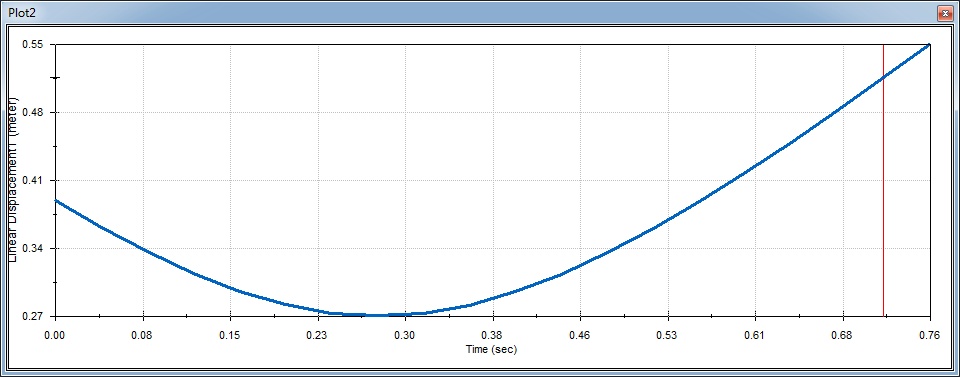This screenshot has height=377, width=960.
Task: Click the 0.30 x-axis value
Action: (405, 335)
